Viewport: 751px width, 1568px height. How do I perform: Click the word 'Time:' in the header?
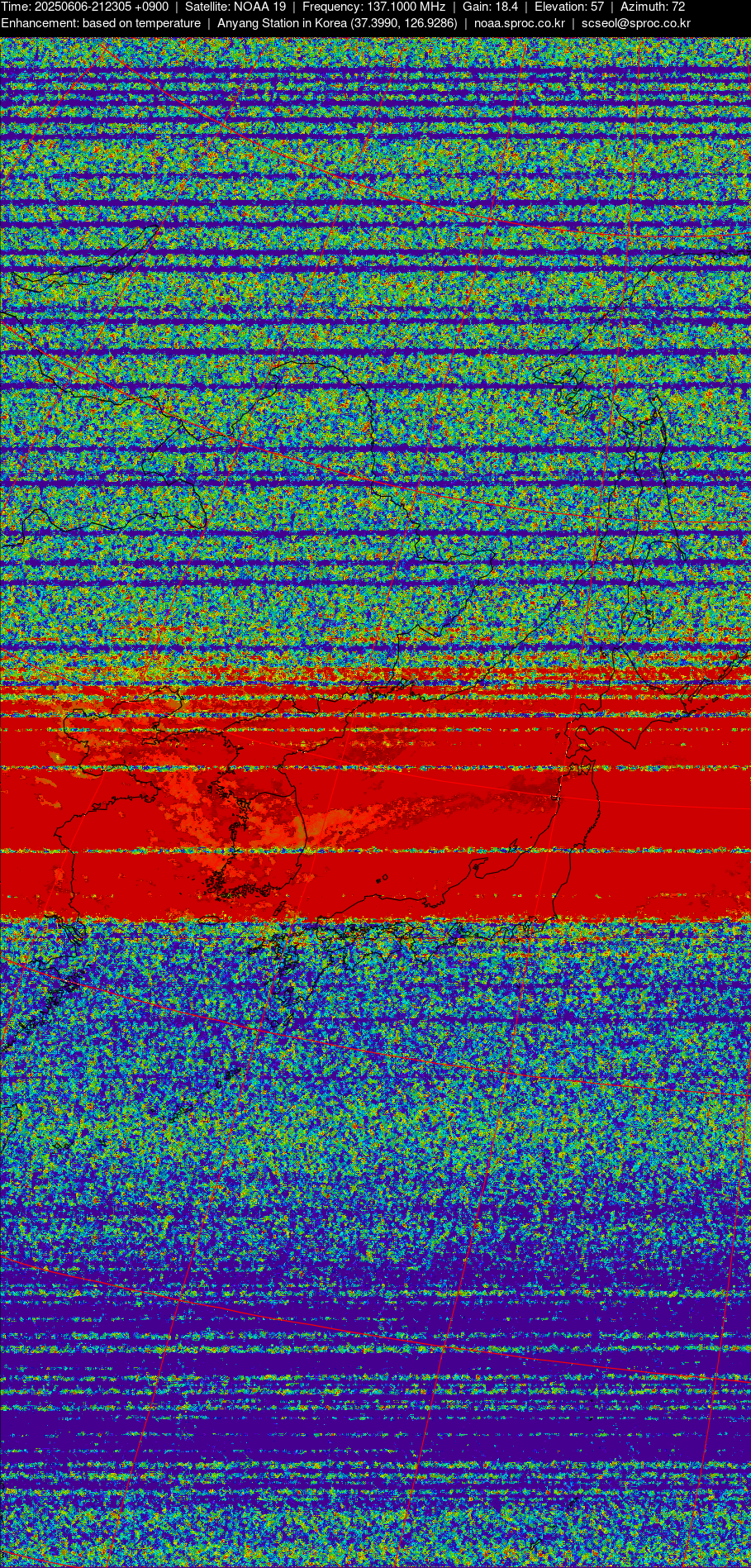pos(16,7)
